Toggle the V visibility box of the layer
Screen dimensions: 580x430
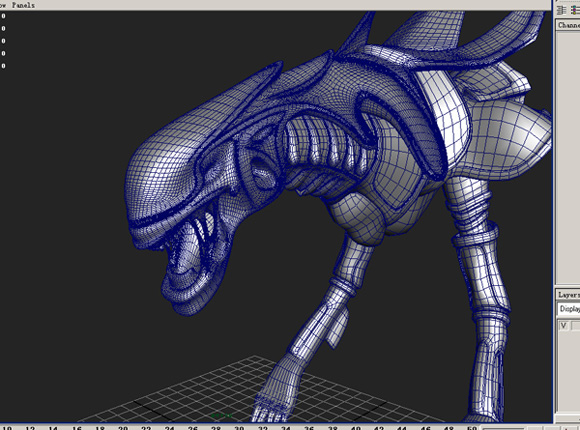point(563,326)
